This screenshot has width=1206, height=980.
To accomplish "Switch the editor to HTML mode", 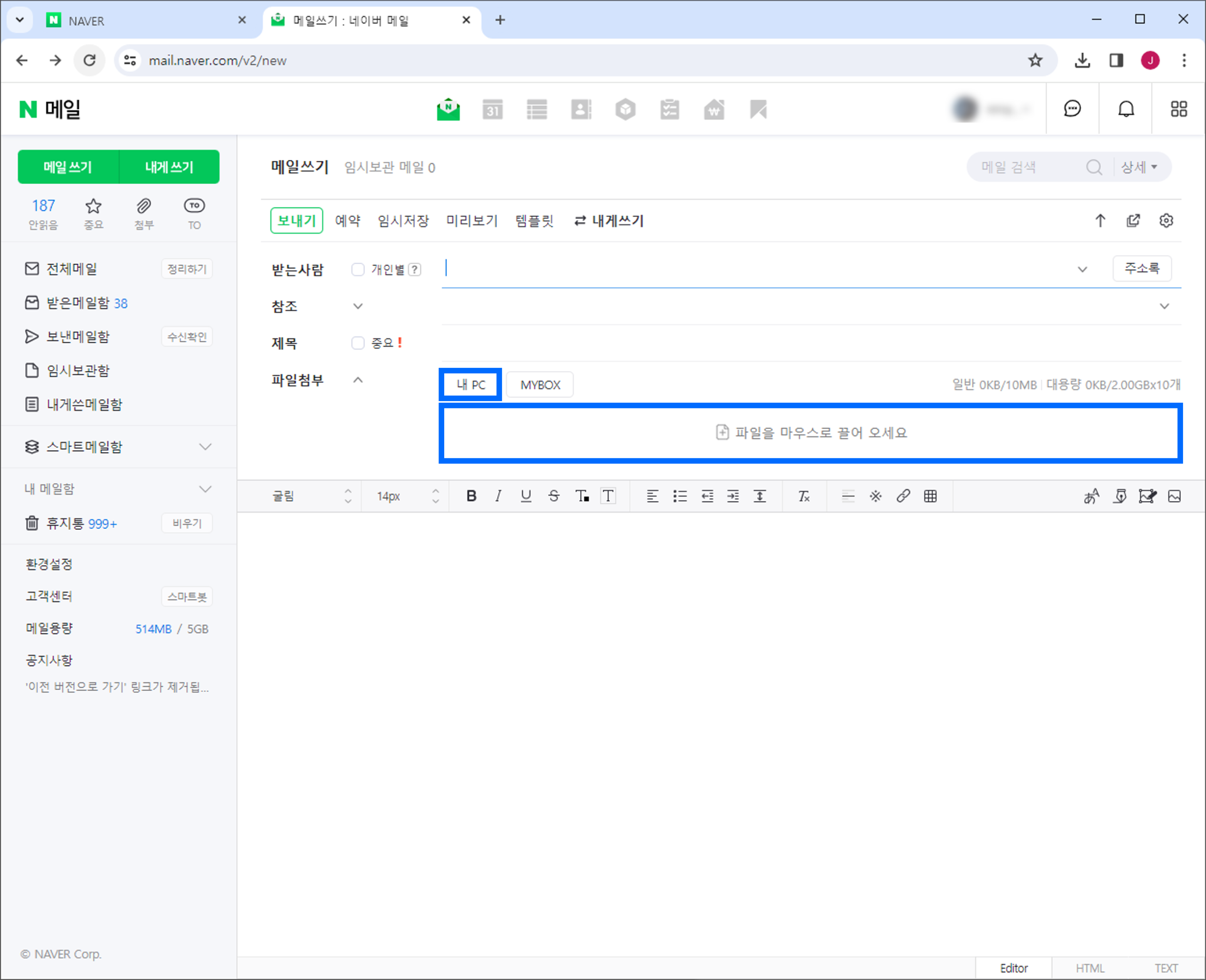I will click(1090, 968).
